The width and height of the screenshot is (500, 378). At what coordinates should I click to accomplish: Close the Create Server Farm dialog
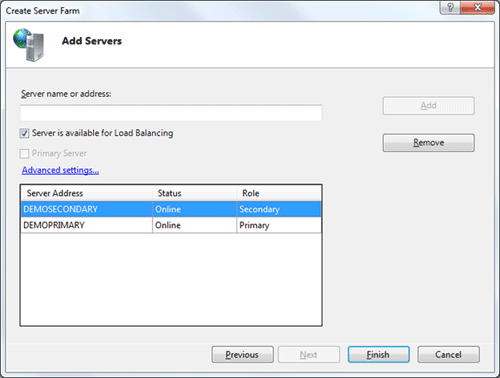[x=477, y=7]
